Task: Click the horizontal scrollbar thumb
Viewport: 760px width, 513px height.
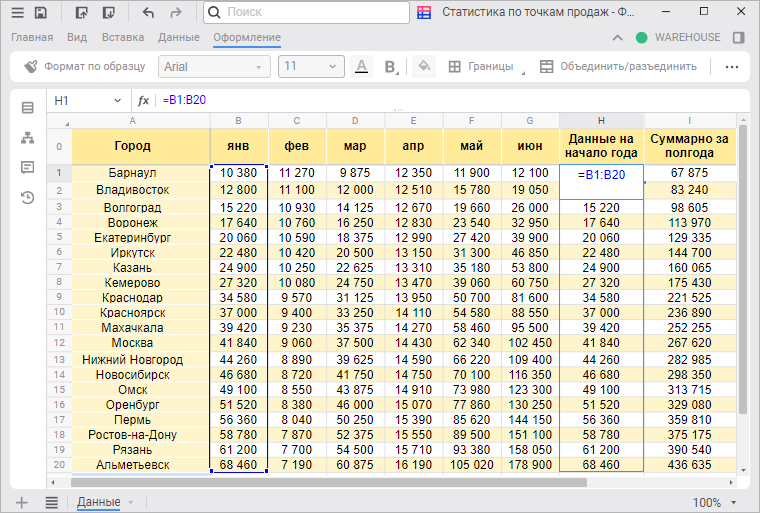Action: 329,482
